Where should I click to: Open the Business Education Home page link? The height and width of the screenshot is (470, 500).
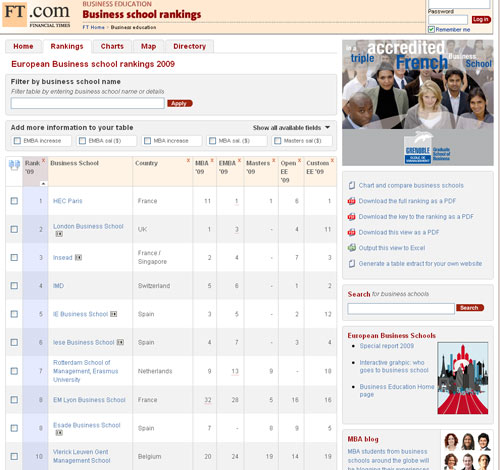pyautogui.click(x=397, y=391)
